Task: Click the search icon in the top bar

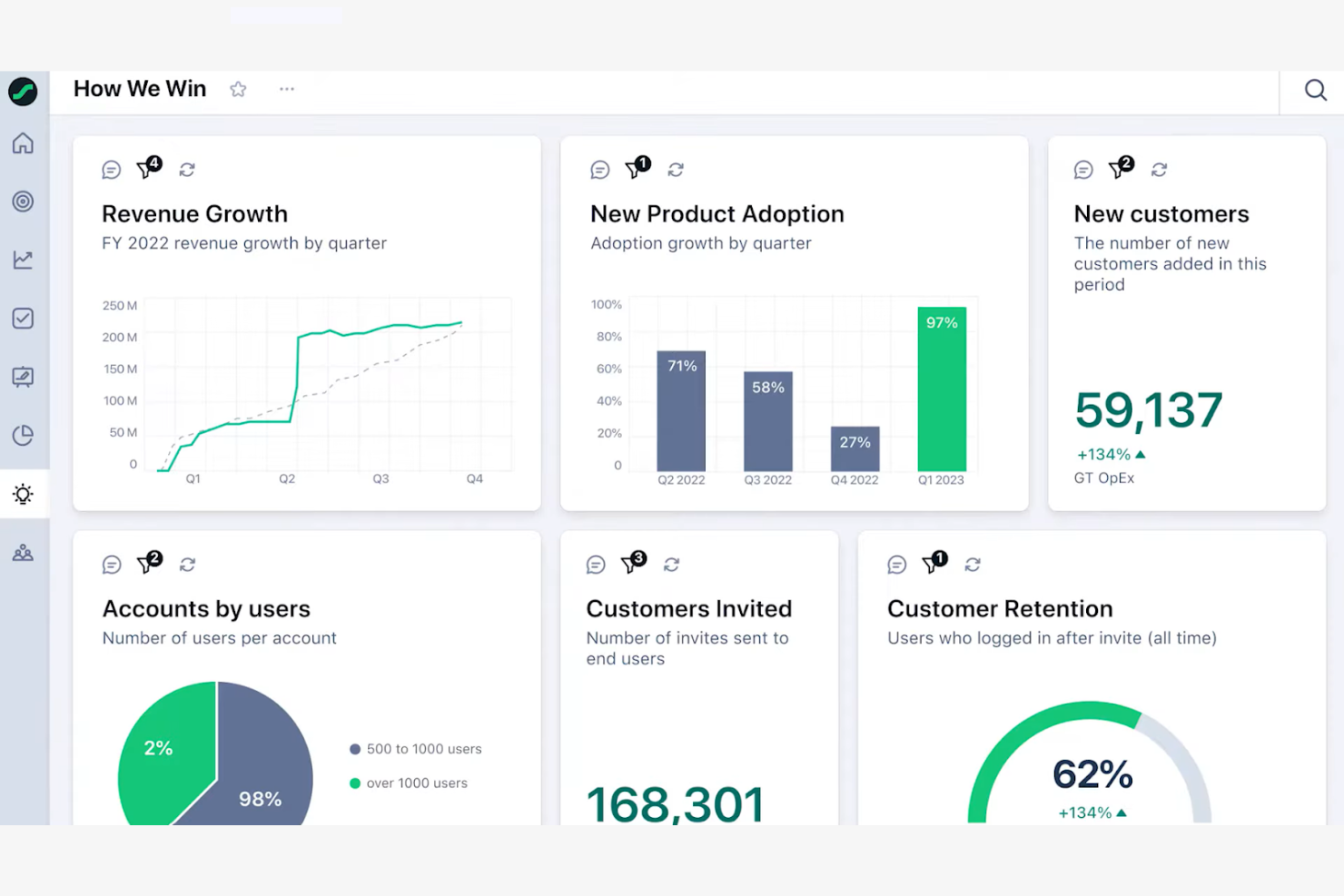Action: point(1315,90)
